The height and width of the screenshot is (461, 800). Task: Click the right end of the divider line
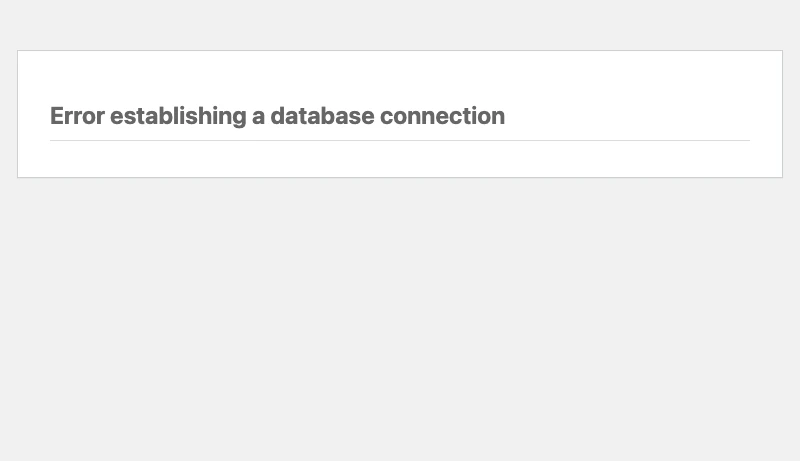[747, 140]
